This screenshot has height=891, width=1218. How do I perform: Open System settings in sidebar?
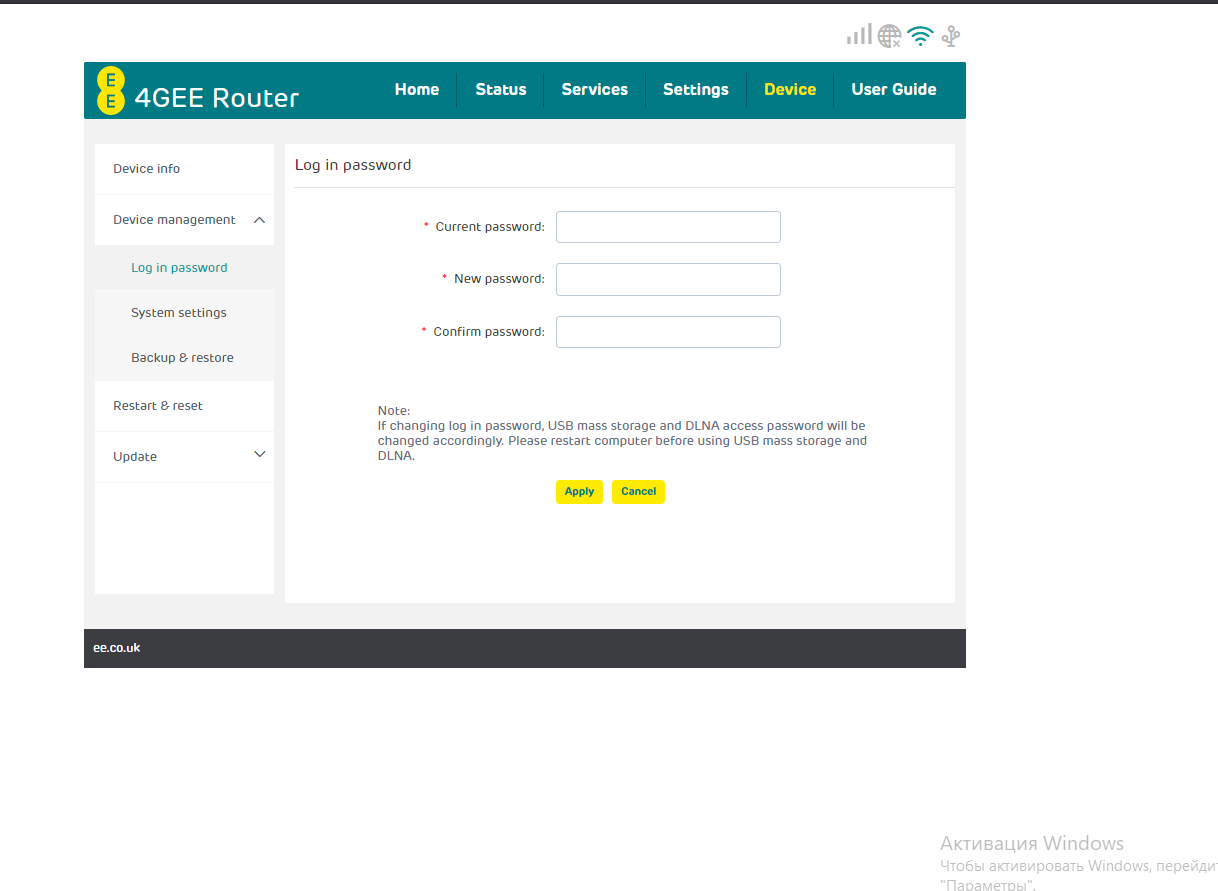pos(179,313)
